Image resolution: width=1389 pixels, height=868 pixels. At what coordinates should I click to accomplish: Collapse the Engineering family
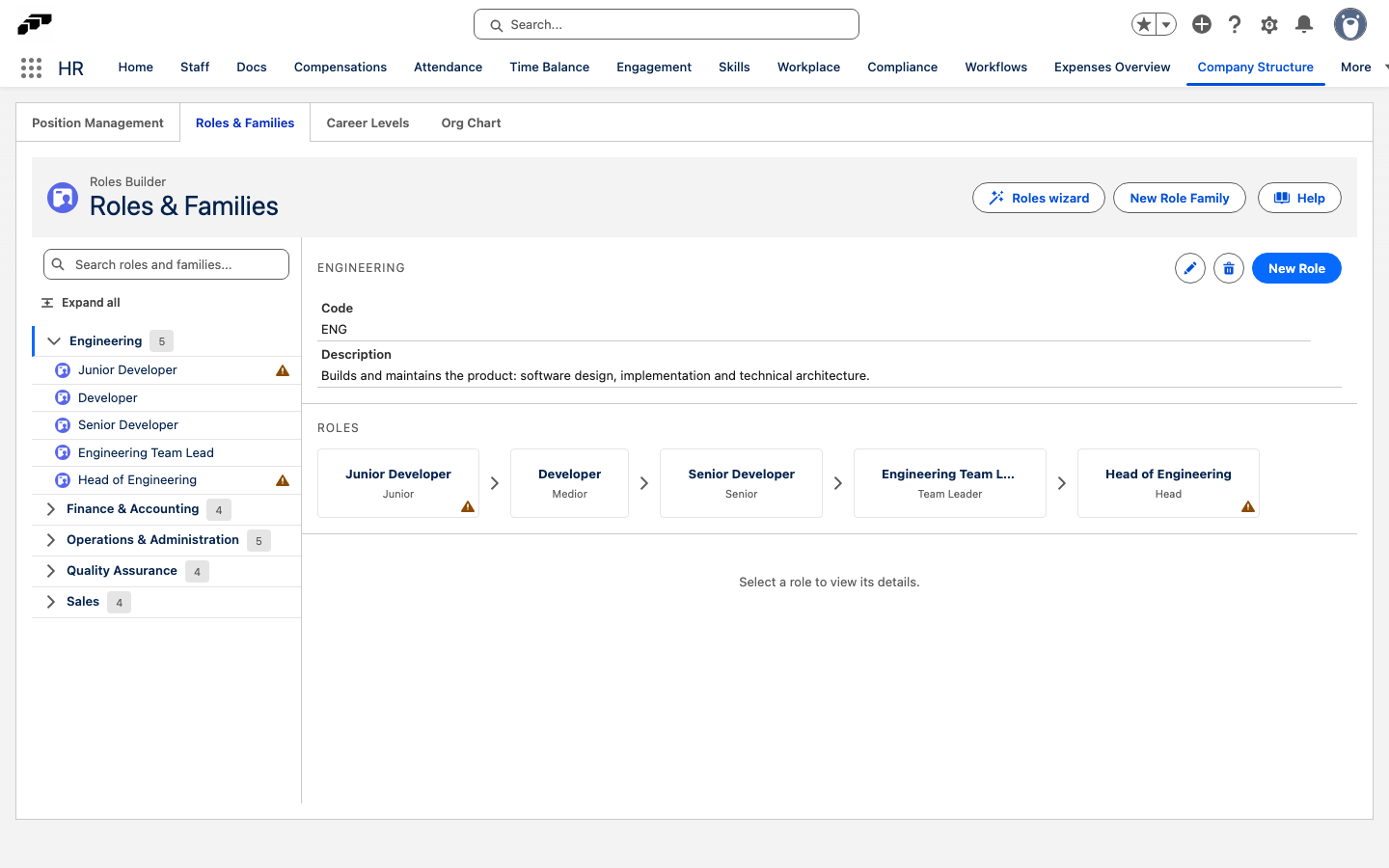pyautogui.click(x=54, y=341)
